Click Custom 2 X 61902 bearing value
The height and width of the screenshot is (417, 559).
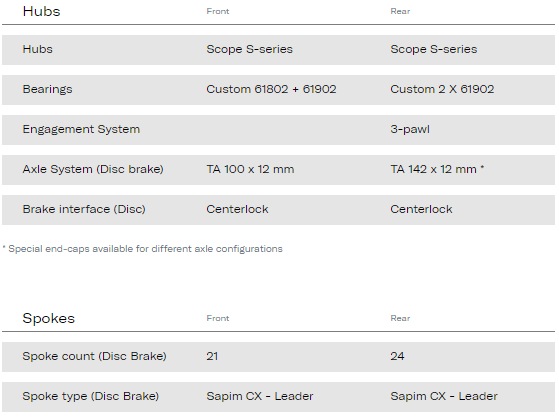point(442,89)
